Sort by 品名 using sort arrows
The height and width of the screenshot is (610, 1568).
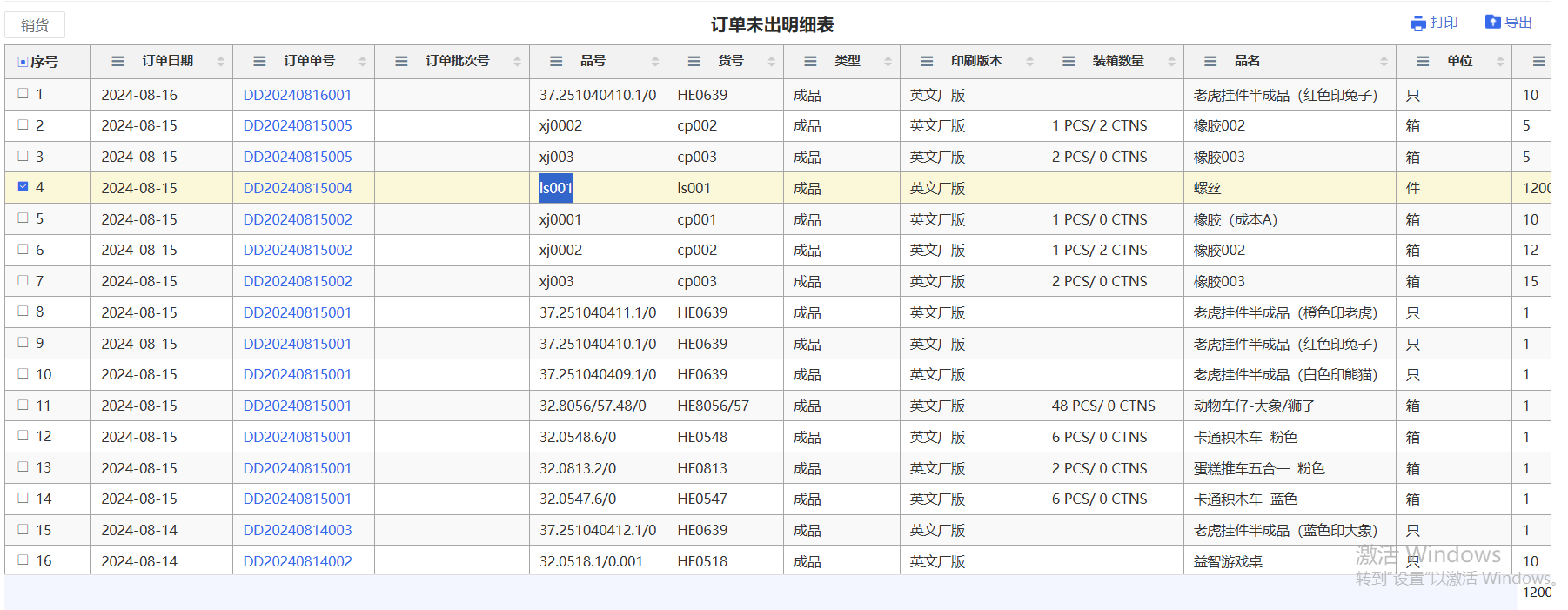click(1384, 61)
